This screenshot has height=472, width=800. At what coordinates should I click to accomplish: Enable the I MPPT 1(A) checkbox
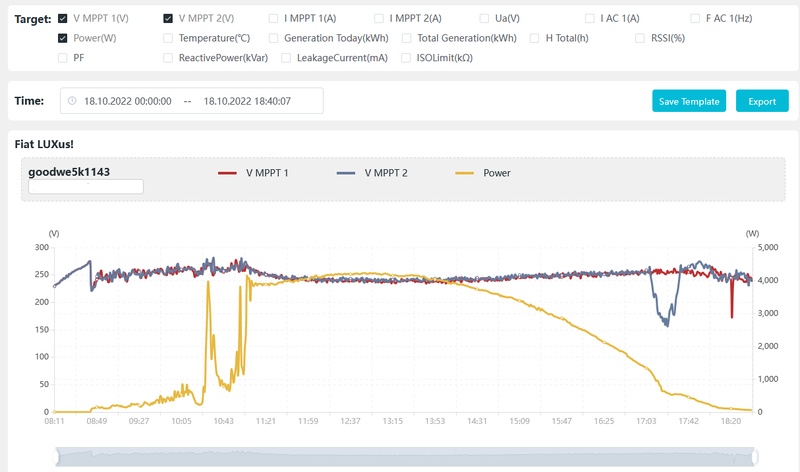[x=273, y=18]
